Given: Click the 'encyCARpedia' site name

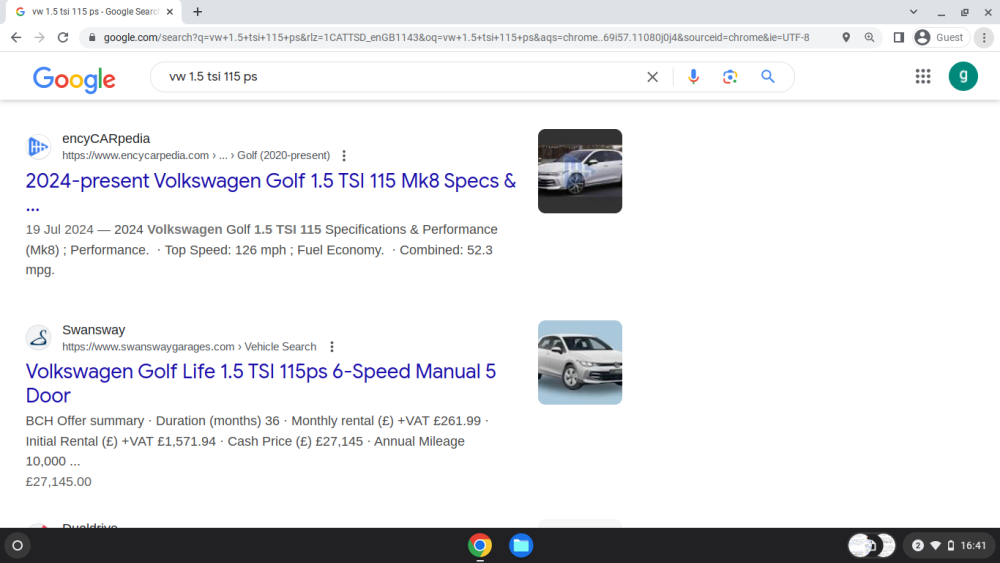Looking at the screenshot, I should pos(106,138).
